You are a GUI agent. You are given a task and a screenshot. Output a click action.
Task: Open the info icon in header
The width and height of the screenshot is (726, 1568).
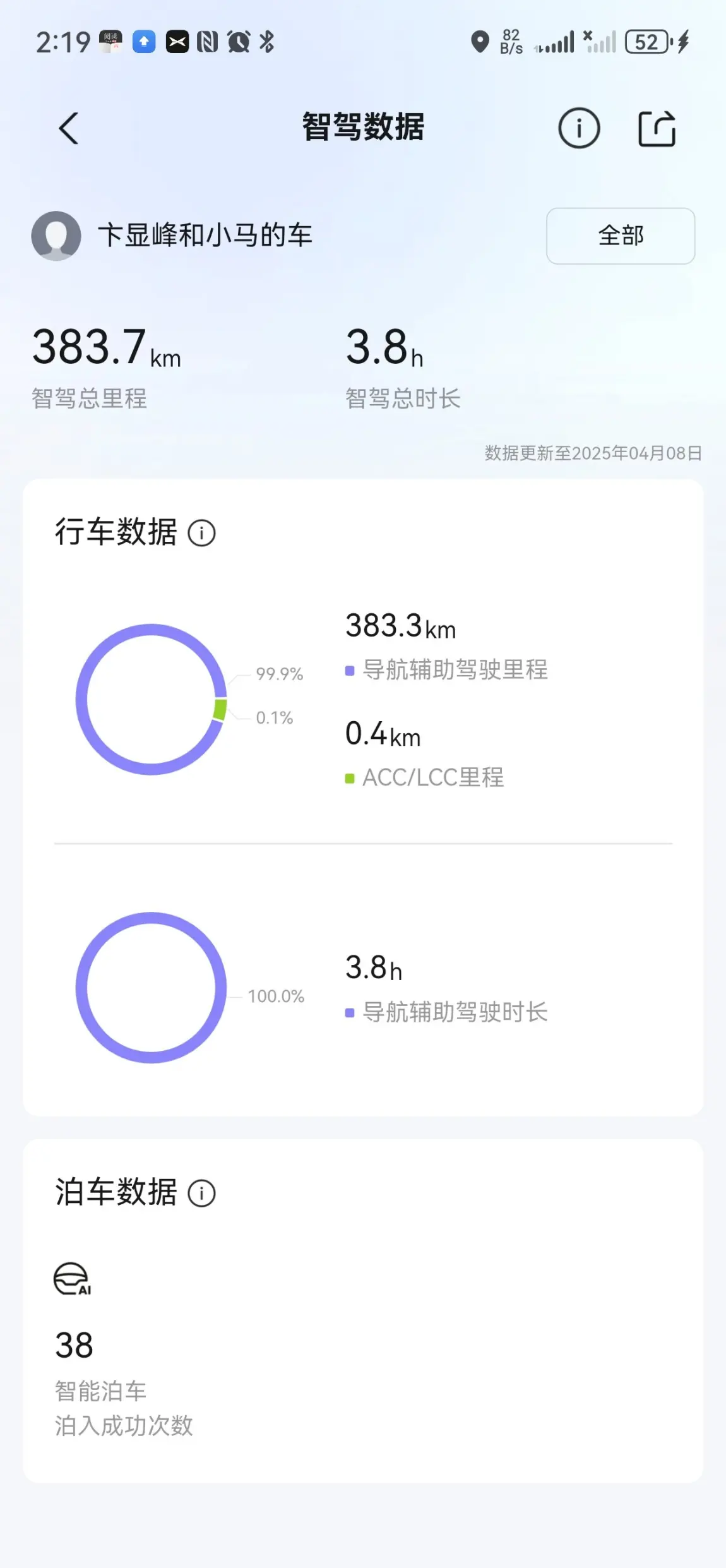(578, 128)
